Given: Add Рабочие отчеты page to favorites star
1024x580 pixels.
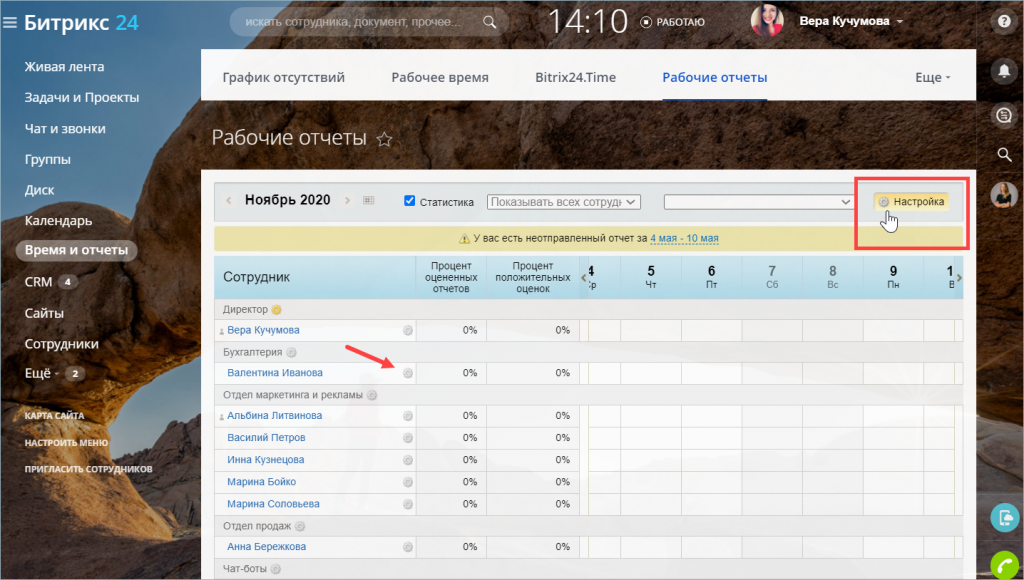Looking at the screenshot, I should 385,139.
